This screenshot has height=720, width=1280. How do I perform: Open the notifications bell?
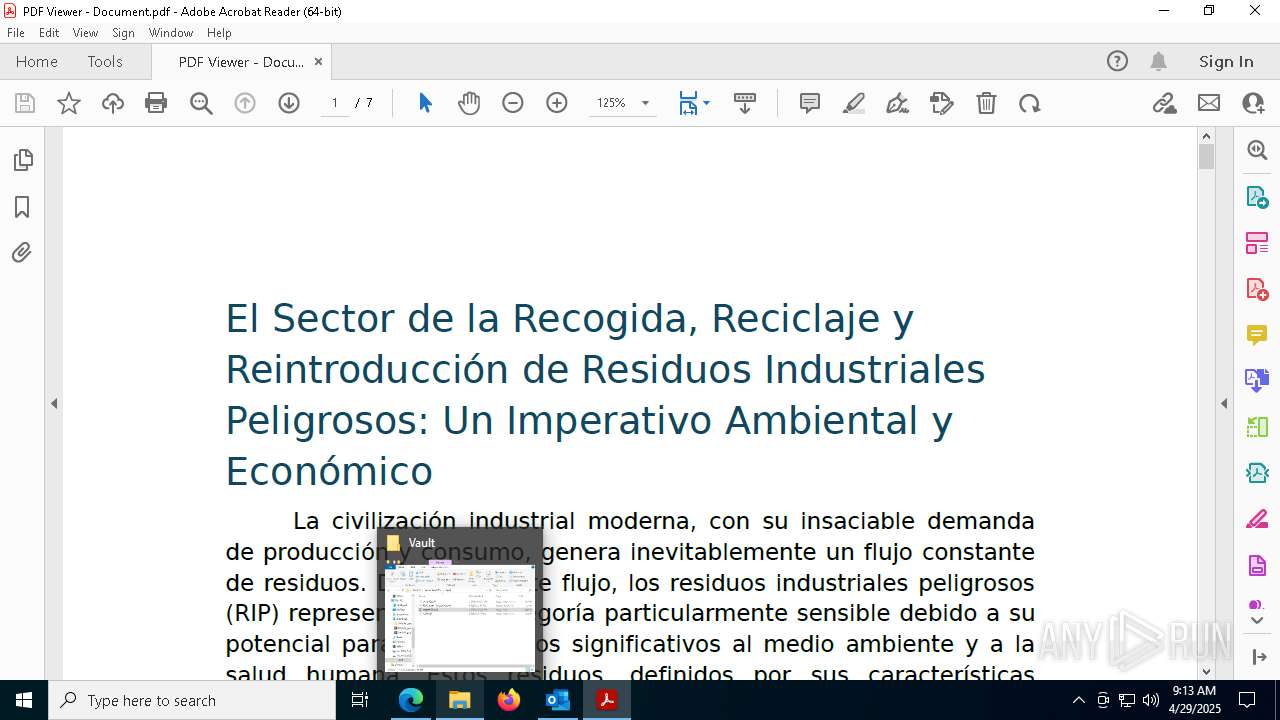click(1158, 61)
